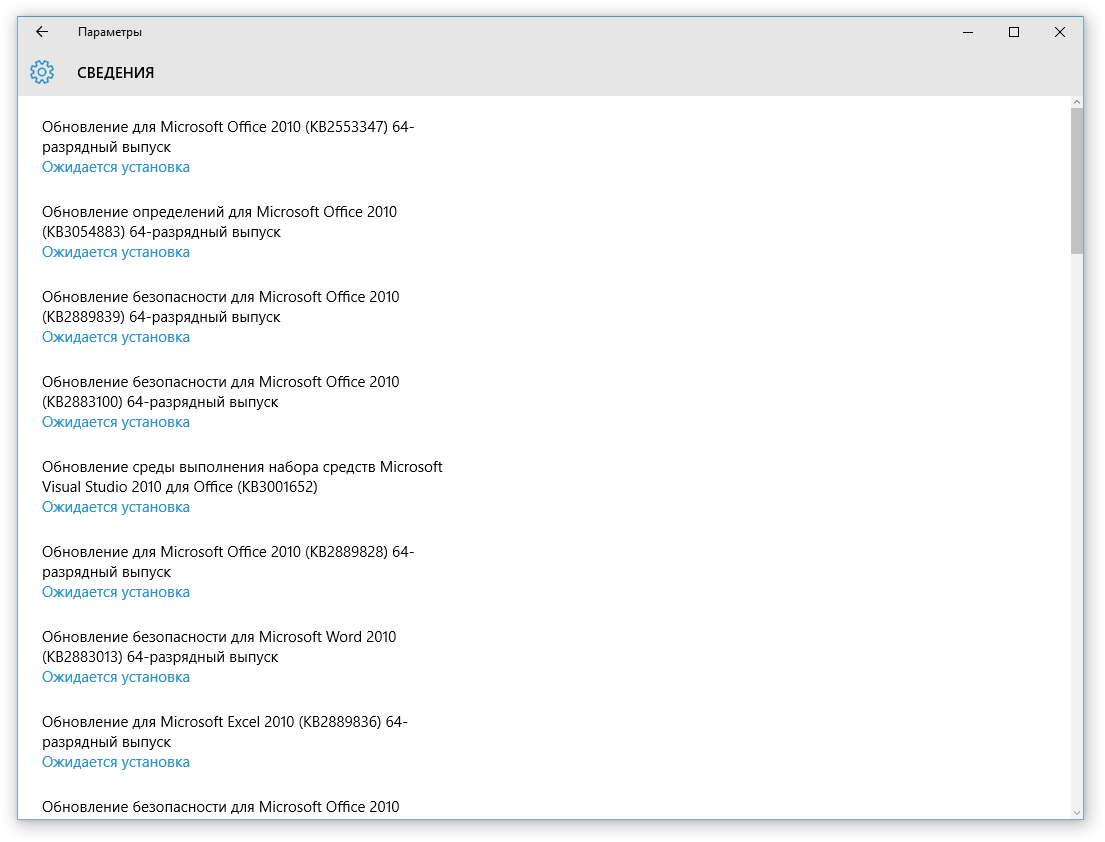Click the Microsoft Excel 2010 update title
Screen dimensions: 1105x842
click(225, 732)
